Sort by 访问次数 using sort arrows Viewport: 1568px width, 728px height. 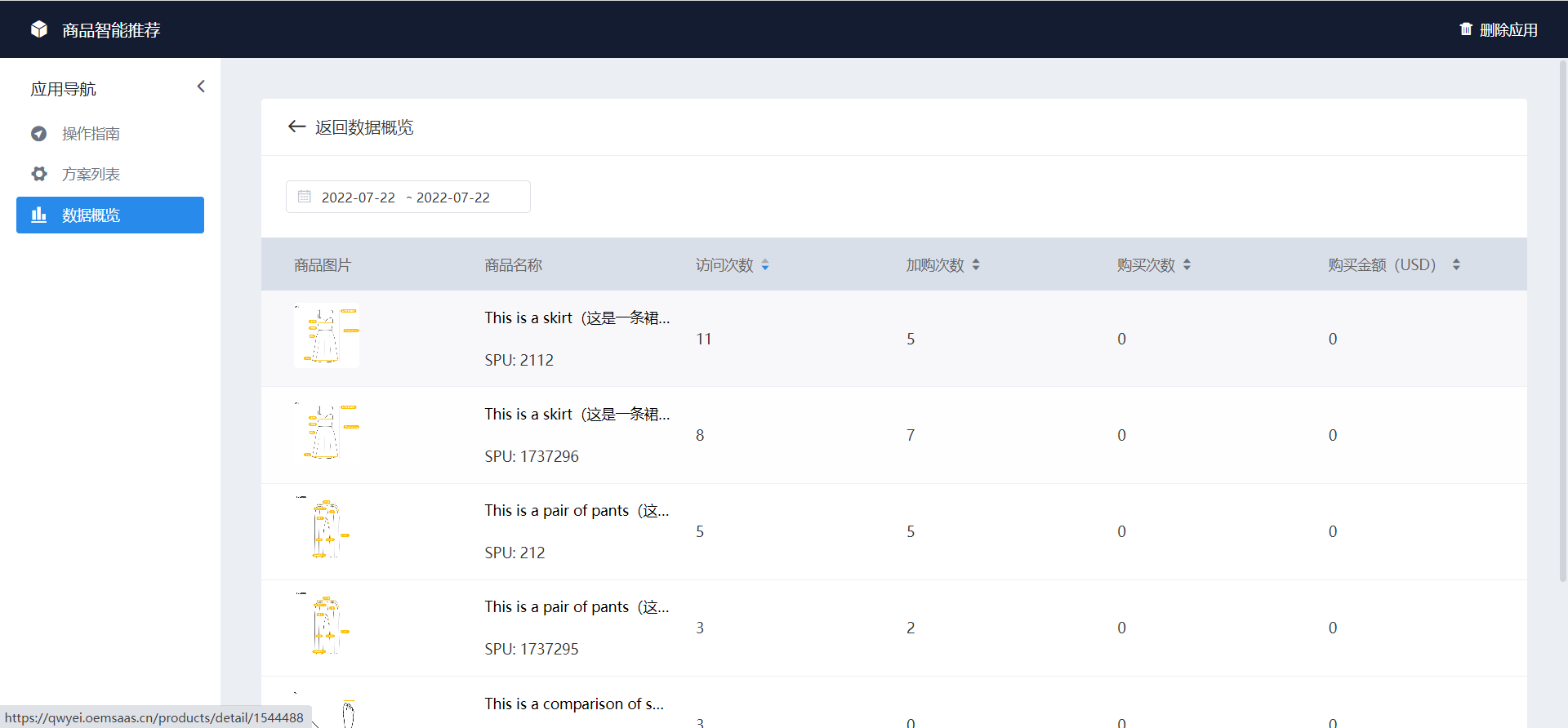(x=765, y=264)
